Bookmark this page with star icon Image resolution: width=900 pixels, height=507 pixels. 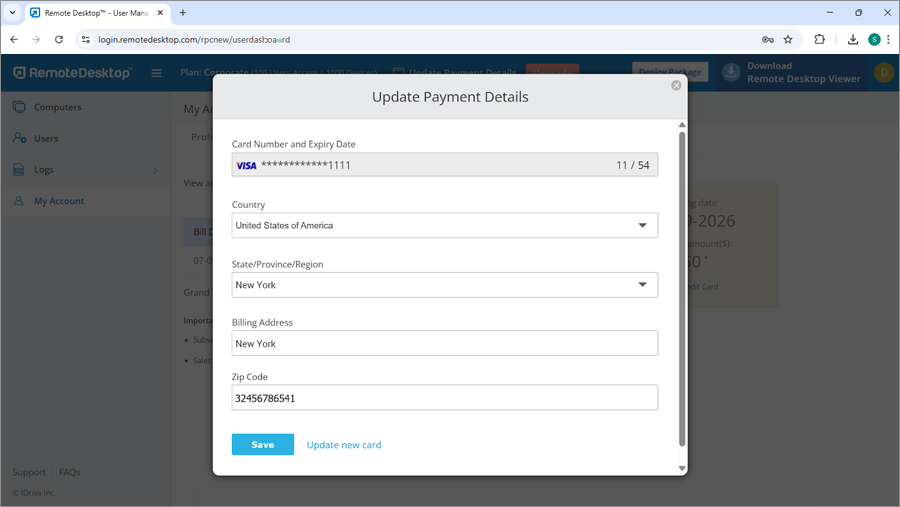pyautogui.click(x=788, y=40)
